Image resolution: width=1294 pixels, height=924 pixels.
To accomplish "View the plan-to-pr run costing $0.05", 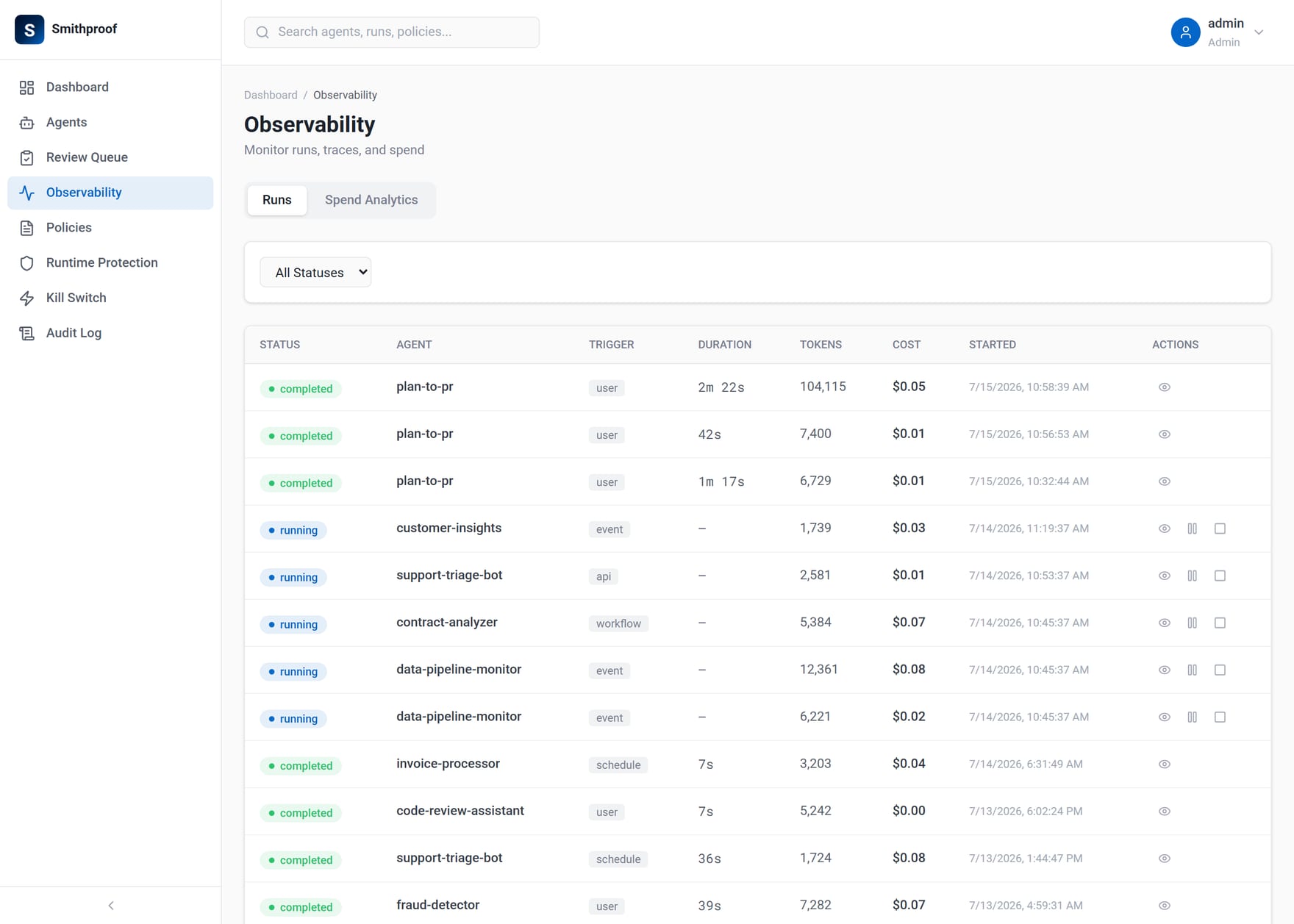I will 1165,387.
